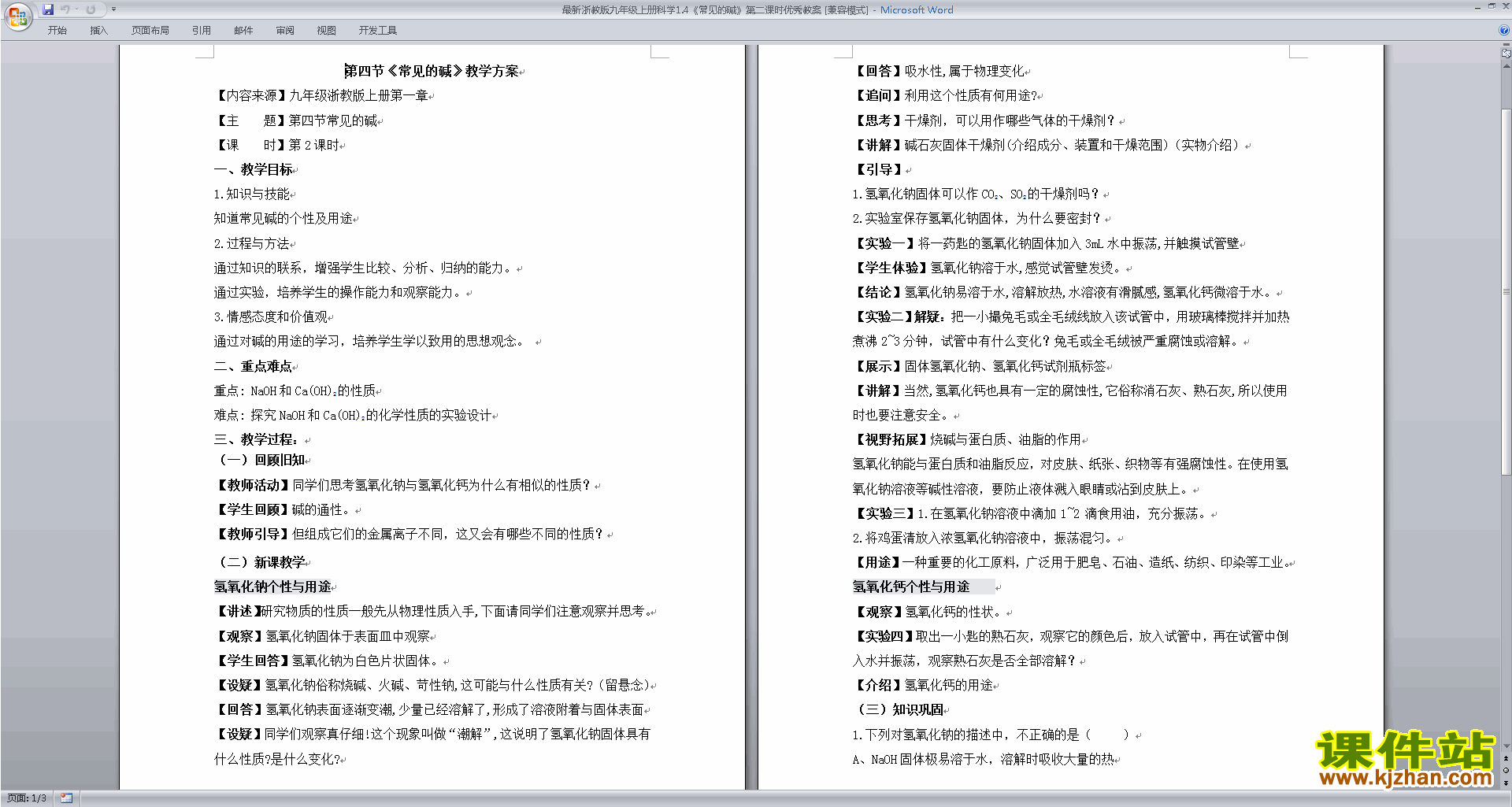
Task: Click the subheading (一) 回顾旧知
Action: click(262, 460)
